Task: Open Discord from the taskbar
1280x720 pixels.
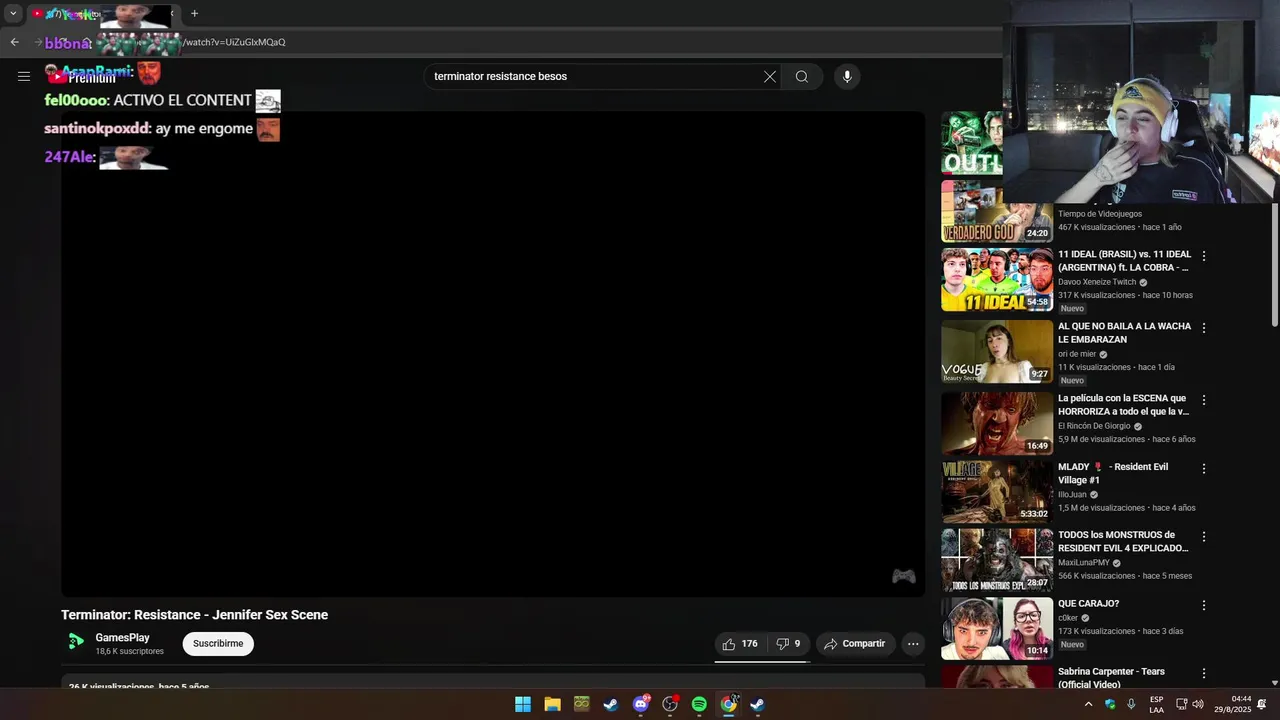Action: tap(641, 704)
